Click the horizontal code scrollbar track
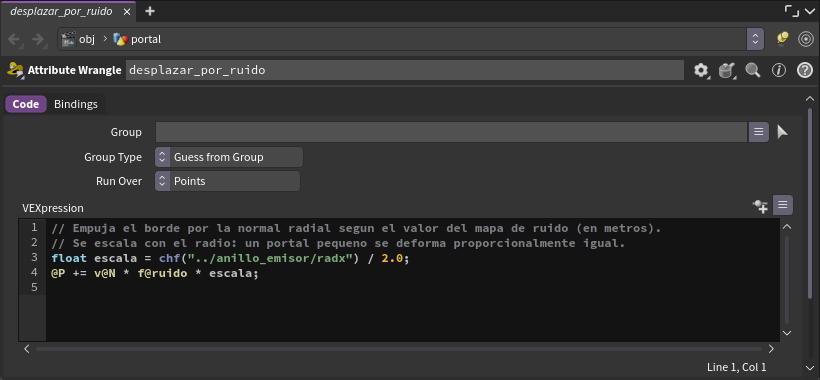 pyautogui.click(x=398, y=349)
